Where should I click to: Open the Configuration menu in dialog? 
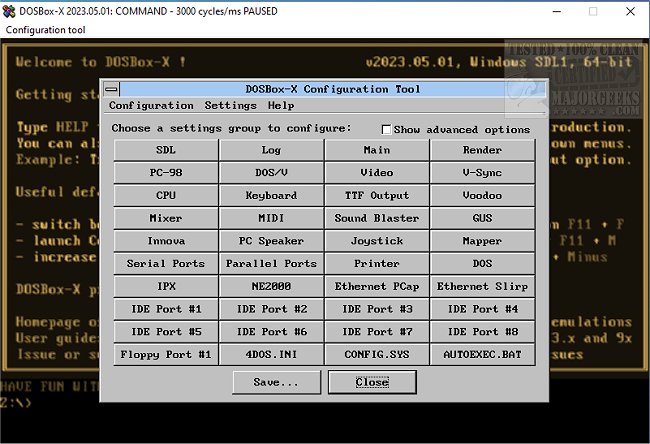(151, 106)
